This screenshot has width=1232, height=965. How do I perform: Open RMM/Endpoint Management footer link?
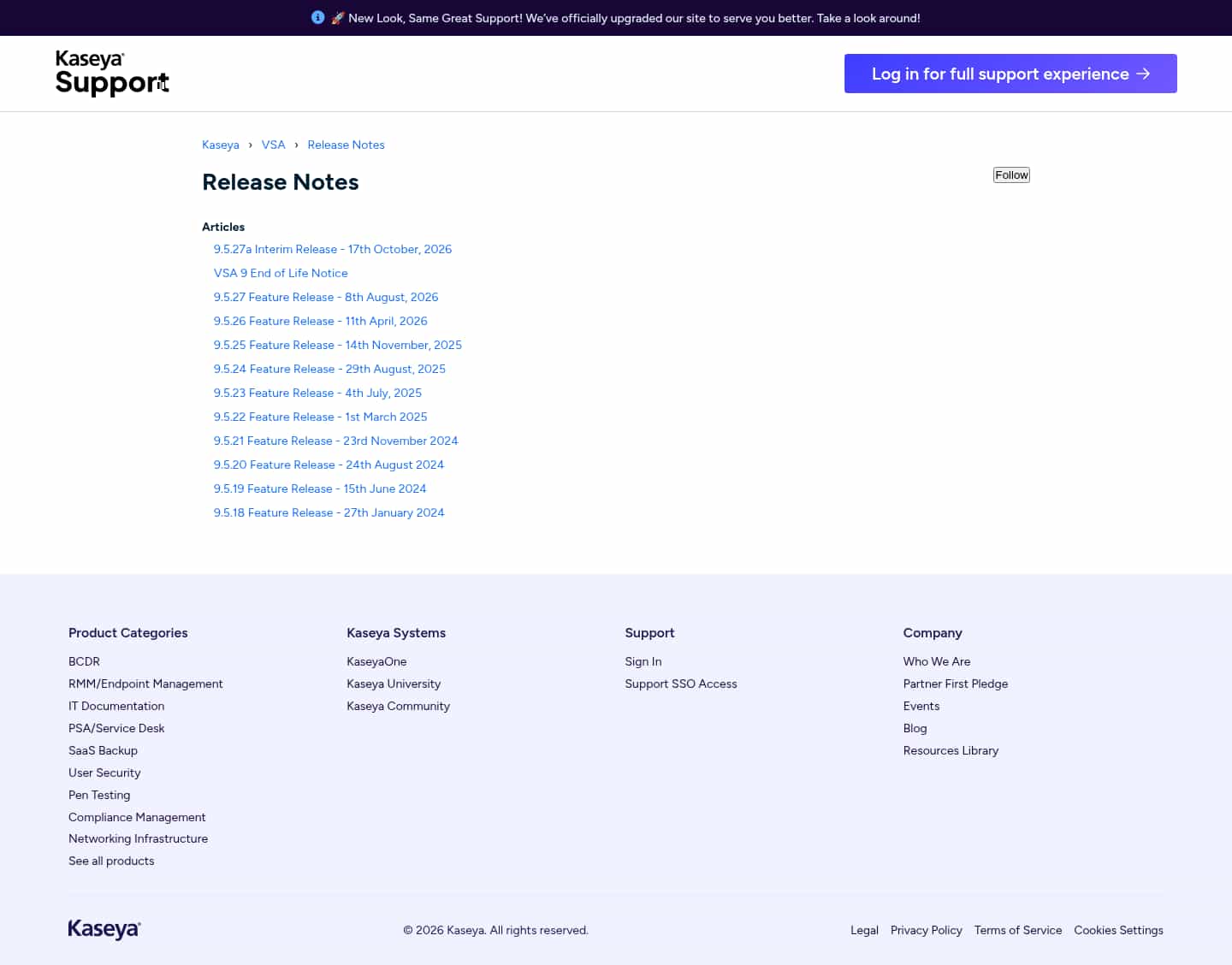pyautogui.click(x=145, y=684)
